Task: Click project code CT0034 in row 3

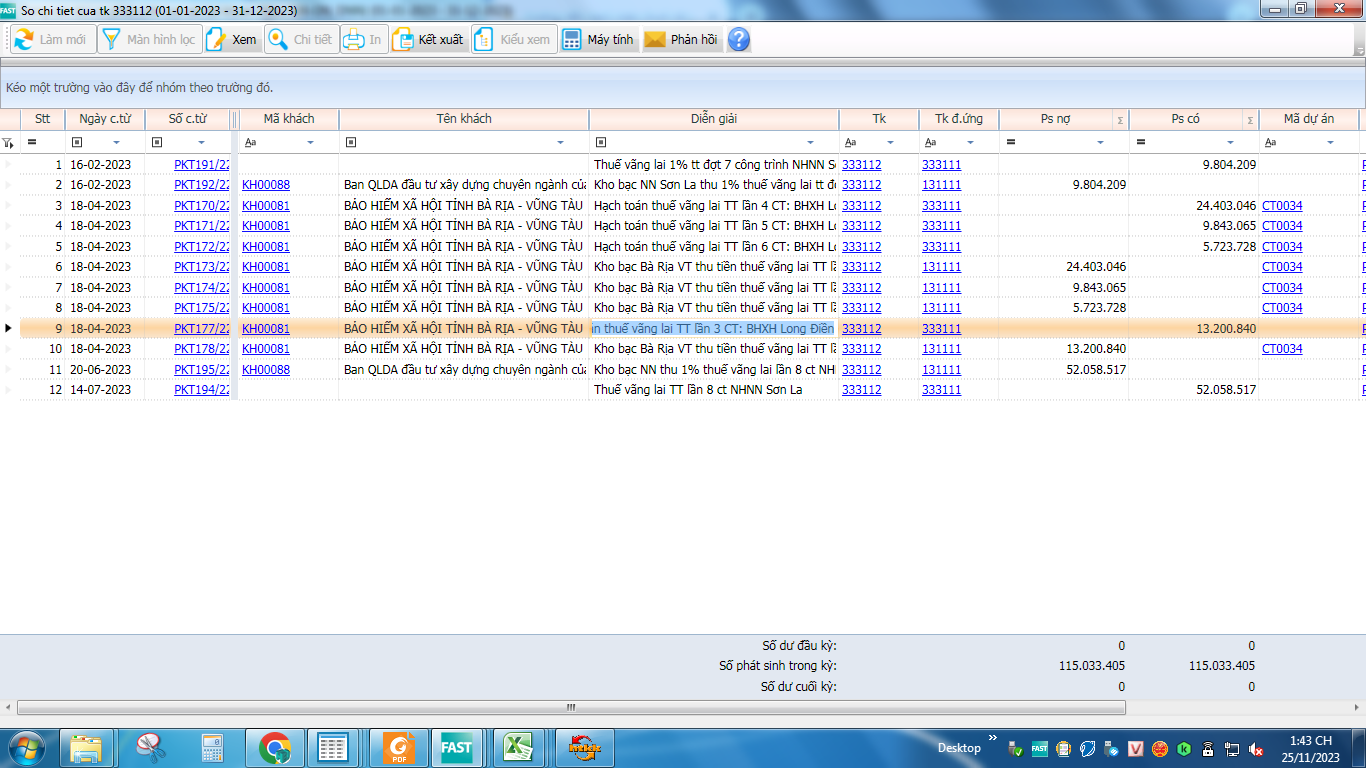Action: 1282,206
